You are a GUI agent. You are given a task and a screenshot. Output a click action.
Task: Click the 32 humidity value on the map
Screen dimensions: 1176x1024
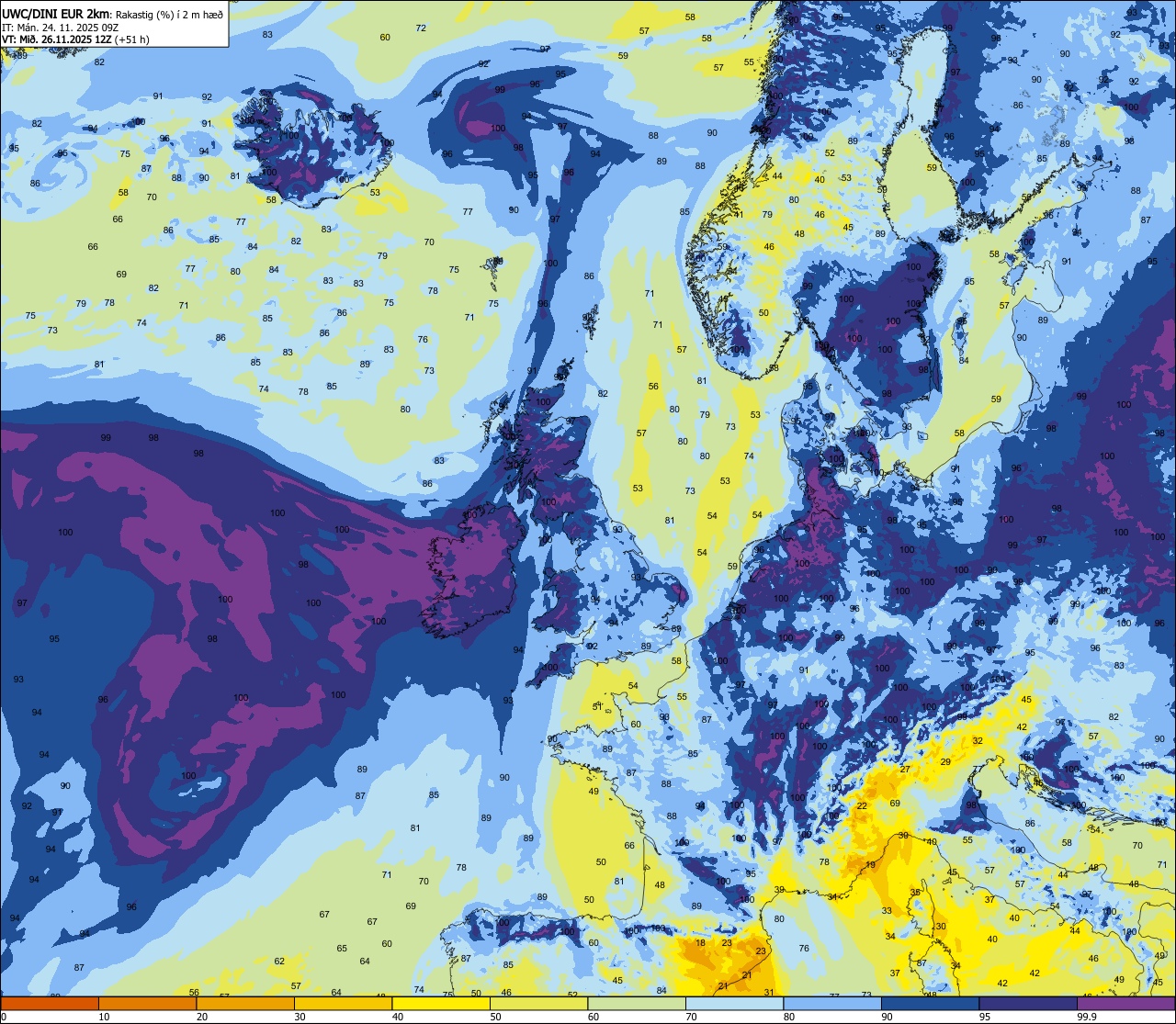pyautogui.click(x=978, y=740)
